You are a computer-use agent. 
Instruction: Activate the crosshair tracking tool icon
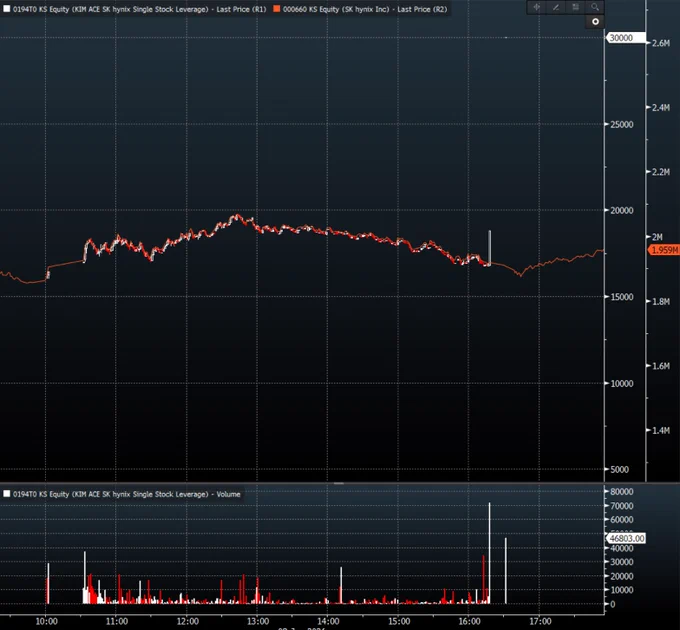[536, 7]
